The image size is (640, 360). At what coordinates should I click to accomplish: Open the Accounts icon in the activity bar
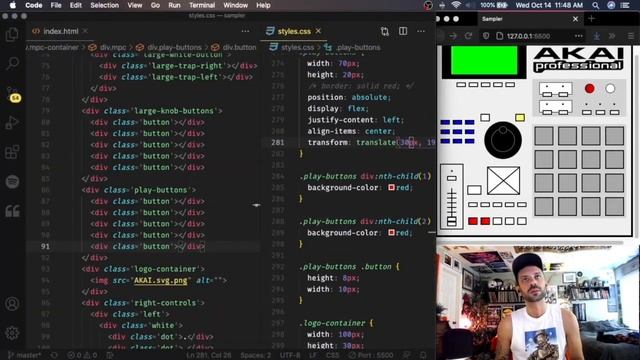pyautogui.click(x=12, y=304)
